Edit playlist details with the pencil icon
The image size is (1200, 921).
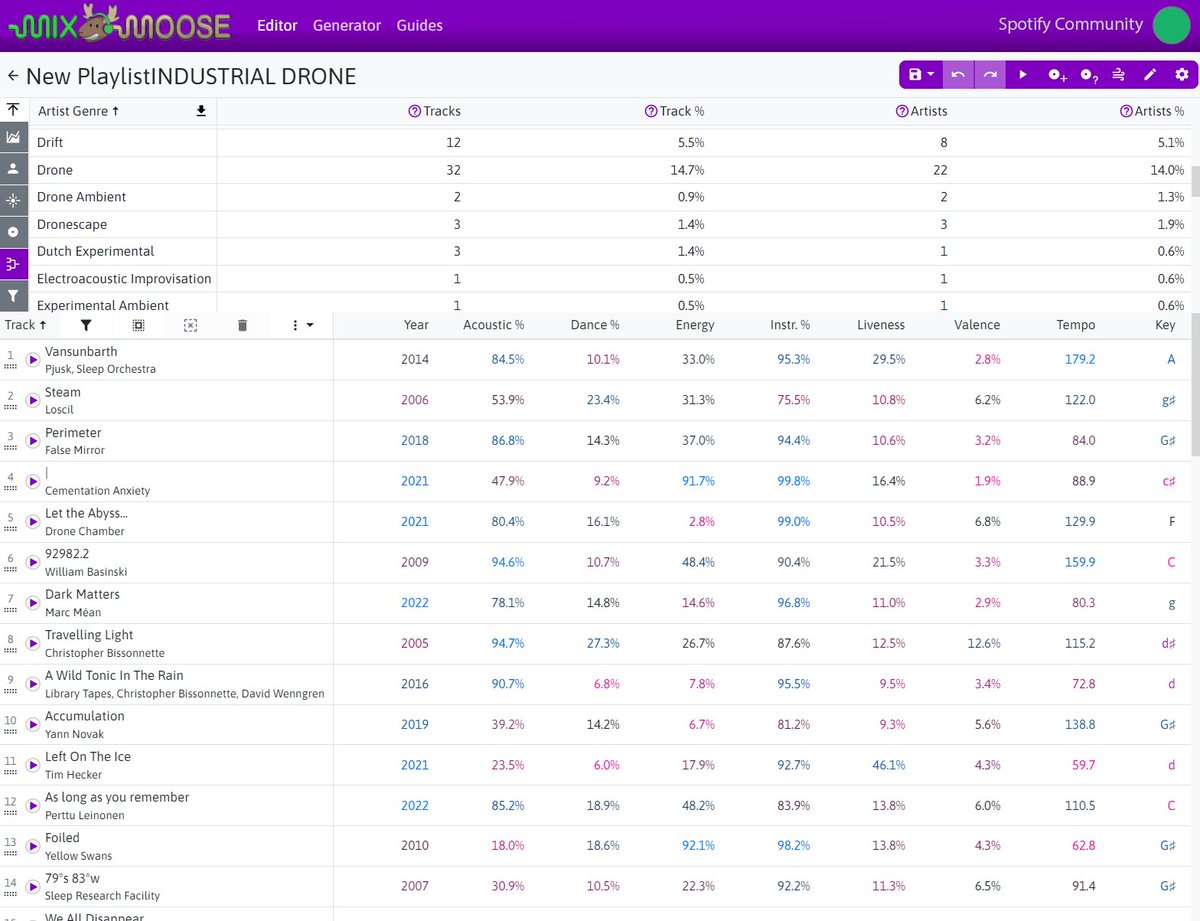[1150, 75]
